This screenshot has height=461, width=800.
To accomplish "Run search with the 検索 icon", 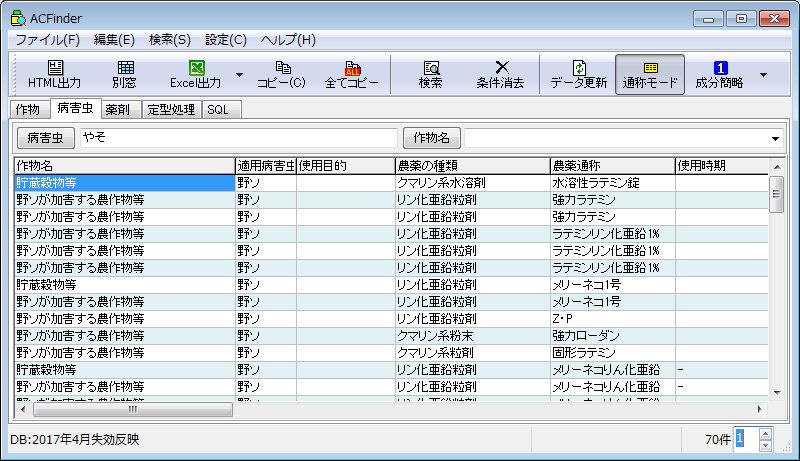I will coord(431,74).
